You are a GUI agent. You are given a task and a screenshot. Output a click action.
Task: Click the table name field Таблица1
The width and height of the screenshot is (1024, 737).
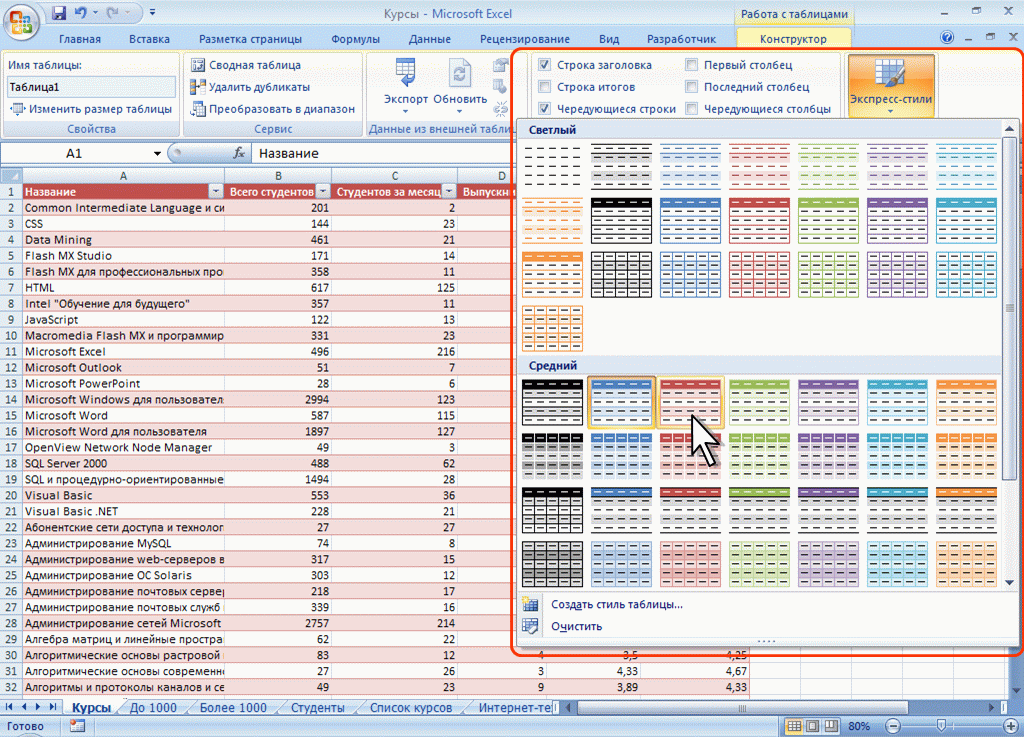[x=91, y=87]
